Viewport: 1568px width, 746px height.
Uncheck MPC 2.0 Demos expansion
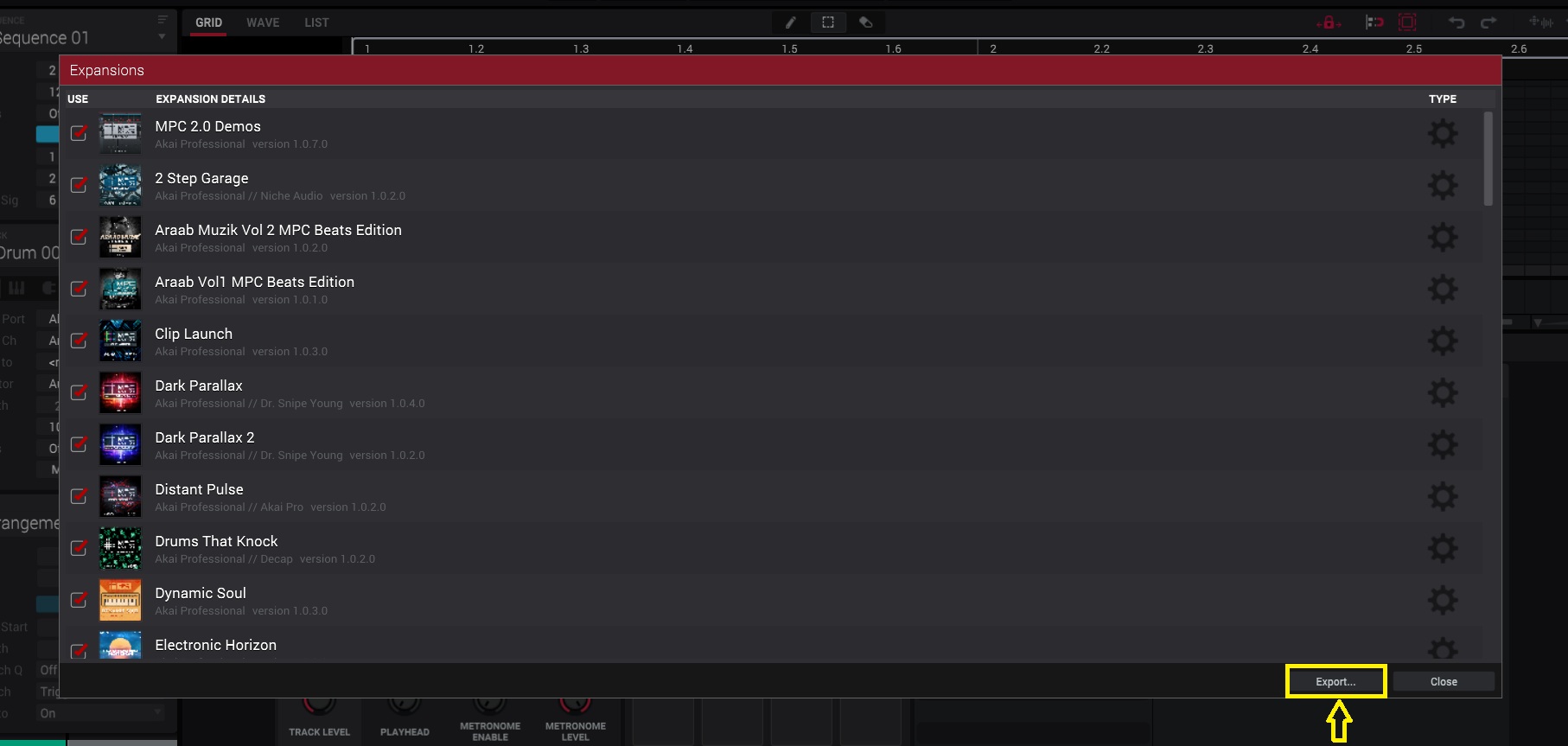(x=79, y=133)
